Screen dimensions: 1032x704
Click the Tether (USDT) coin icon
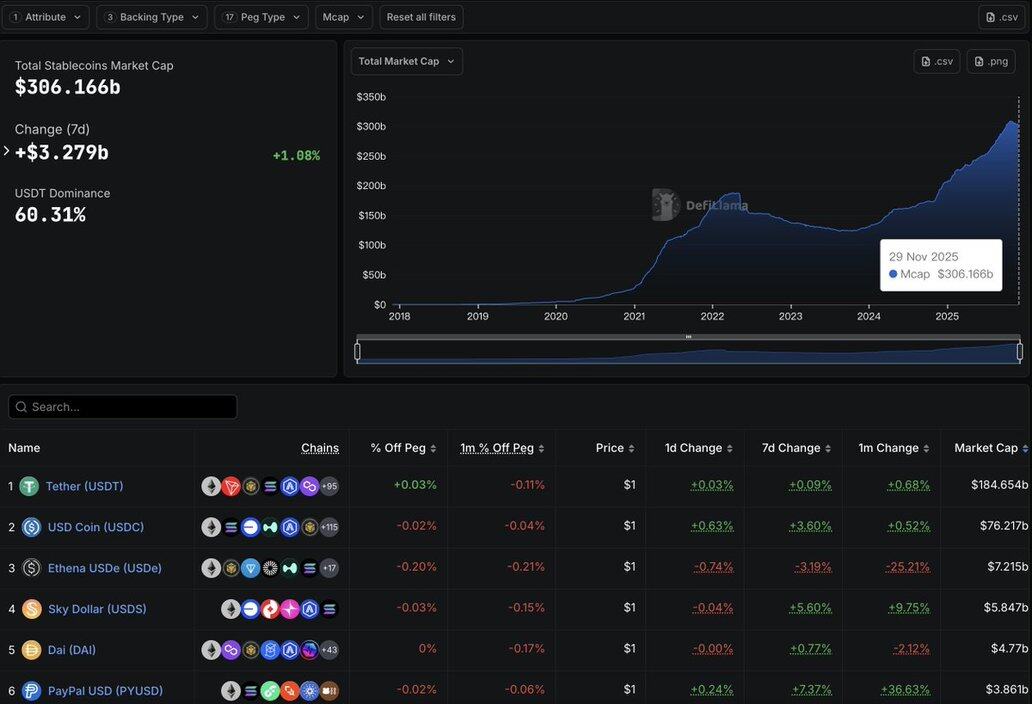(x=29, y=486)
